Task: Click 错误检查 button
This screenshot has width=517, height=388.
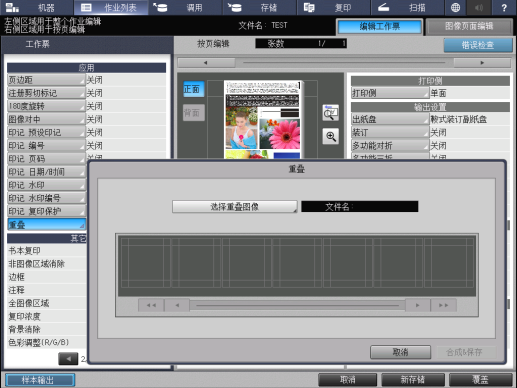Action: tap(478, 45)
